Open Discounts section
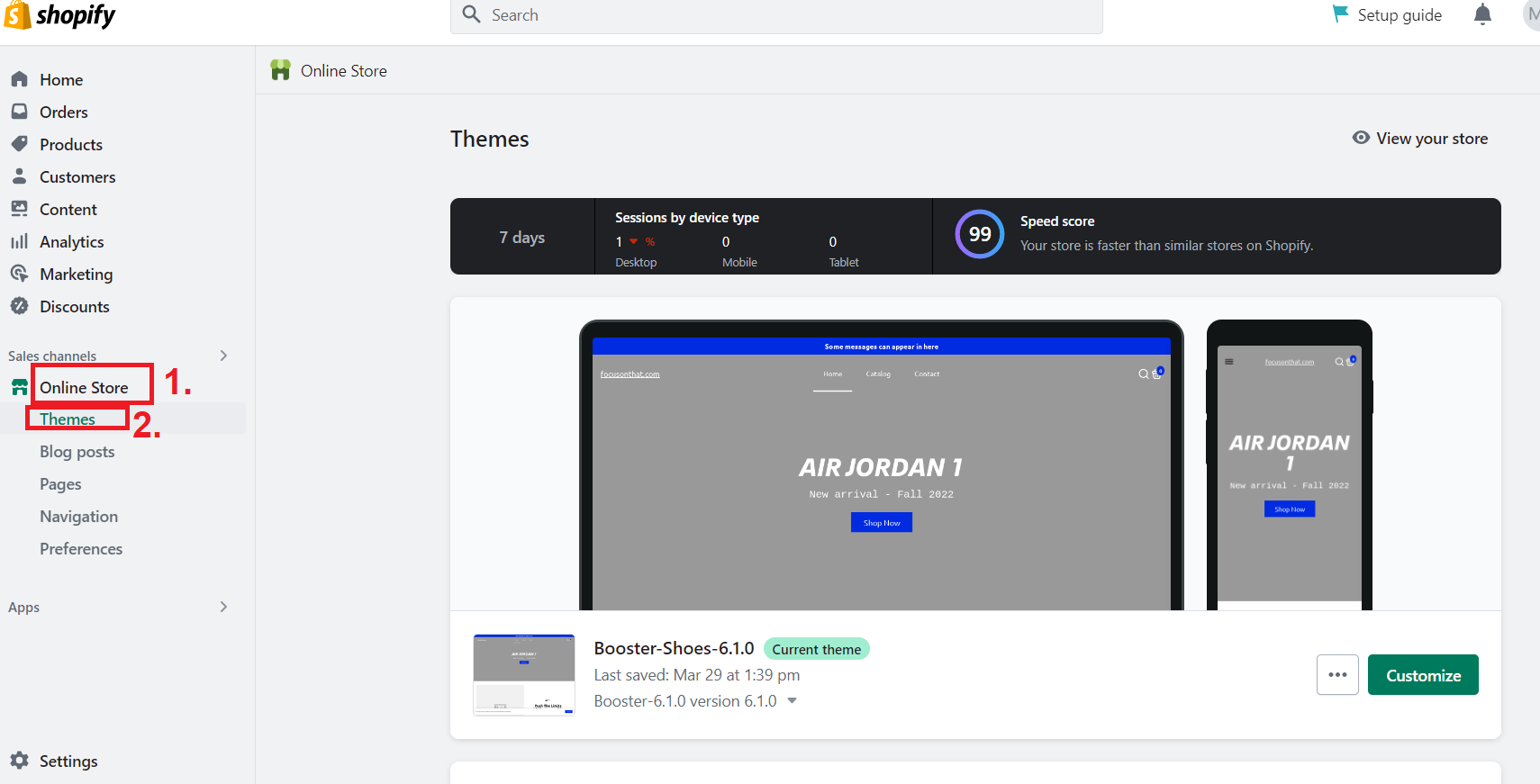This screenshot has width=1540, height=784. pyautogui.click(x=75, y=306)
